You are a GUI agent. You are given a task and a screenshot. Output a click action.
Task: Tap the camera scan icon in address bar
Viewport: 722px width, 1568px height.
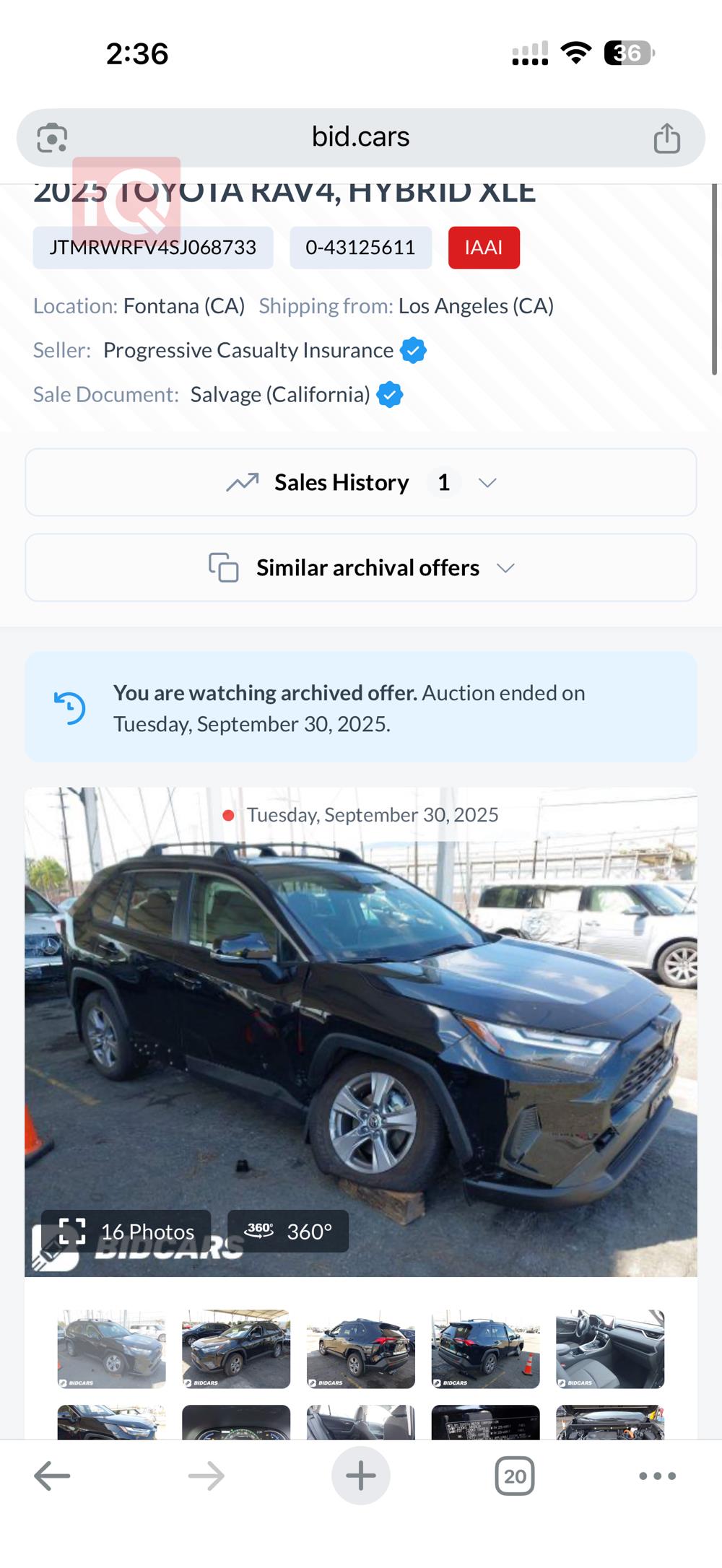point(52,138)
